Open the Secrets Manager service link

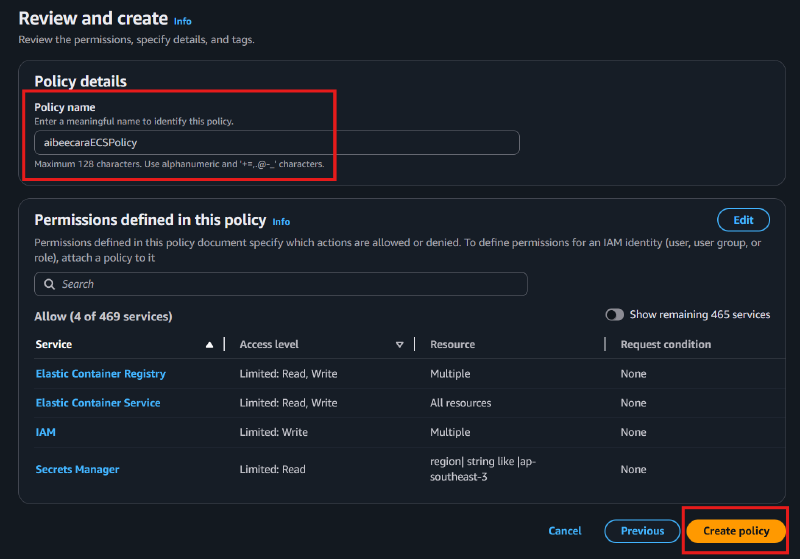coord(78,469)
